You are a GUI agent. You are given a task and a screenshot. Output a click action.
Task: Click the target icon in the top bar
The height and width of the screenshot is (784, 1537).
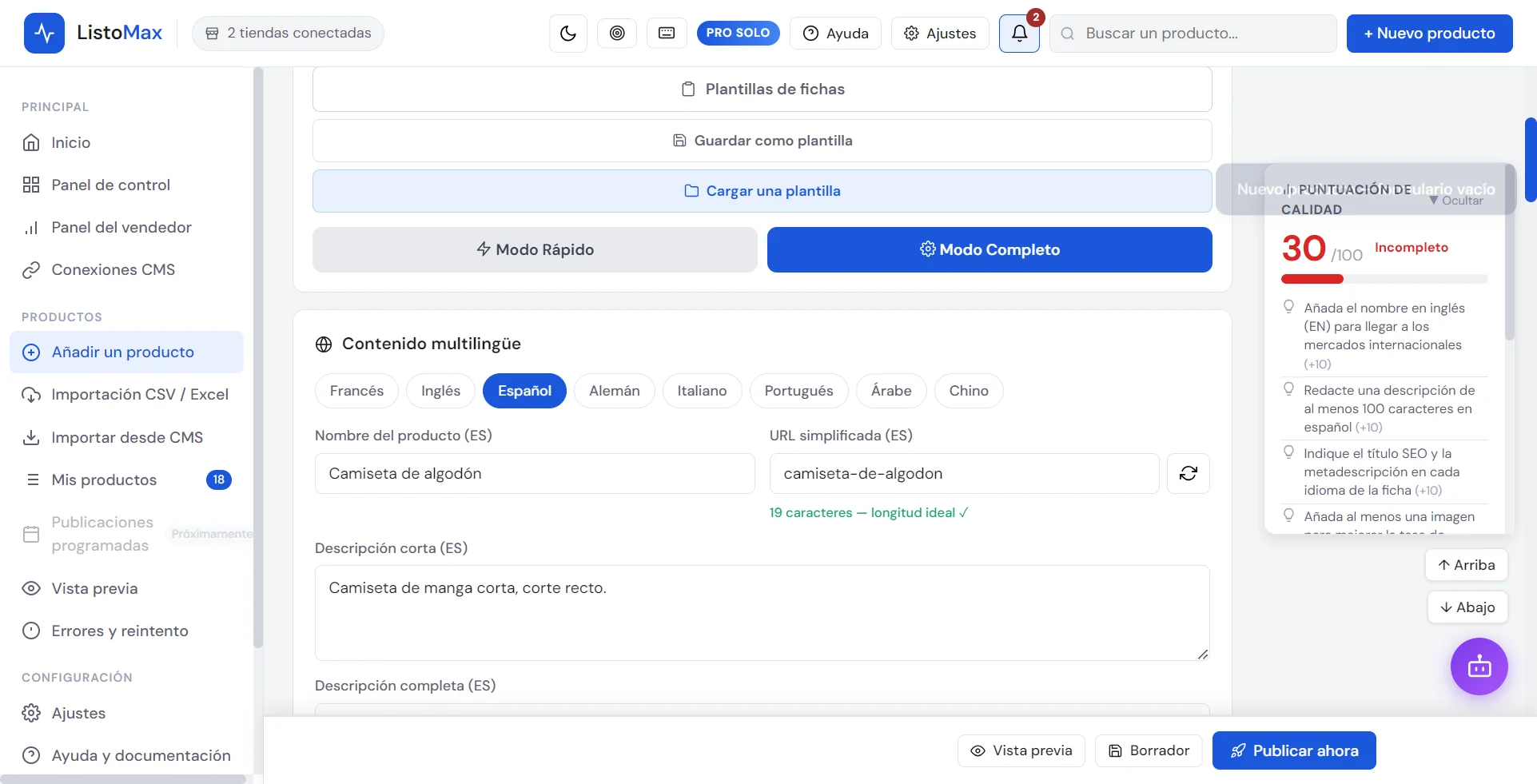tap(617, 34)
